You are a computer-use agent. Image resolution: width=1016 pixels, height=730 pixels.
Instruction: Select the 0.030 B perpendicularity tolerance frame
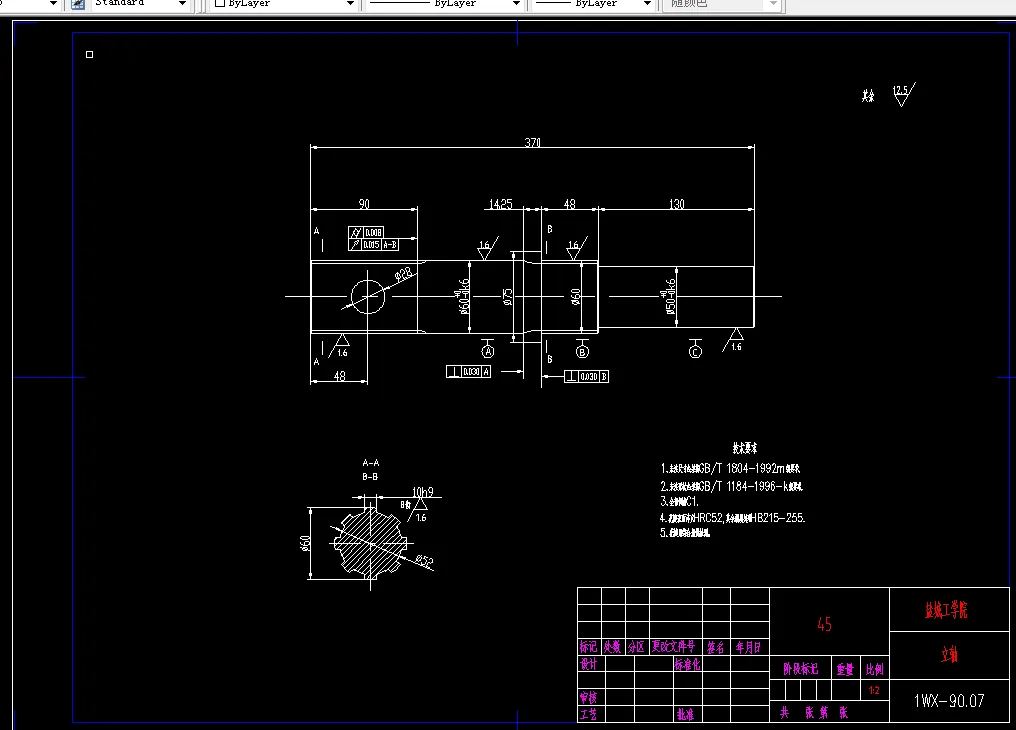click(586, 376)
